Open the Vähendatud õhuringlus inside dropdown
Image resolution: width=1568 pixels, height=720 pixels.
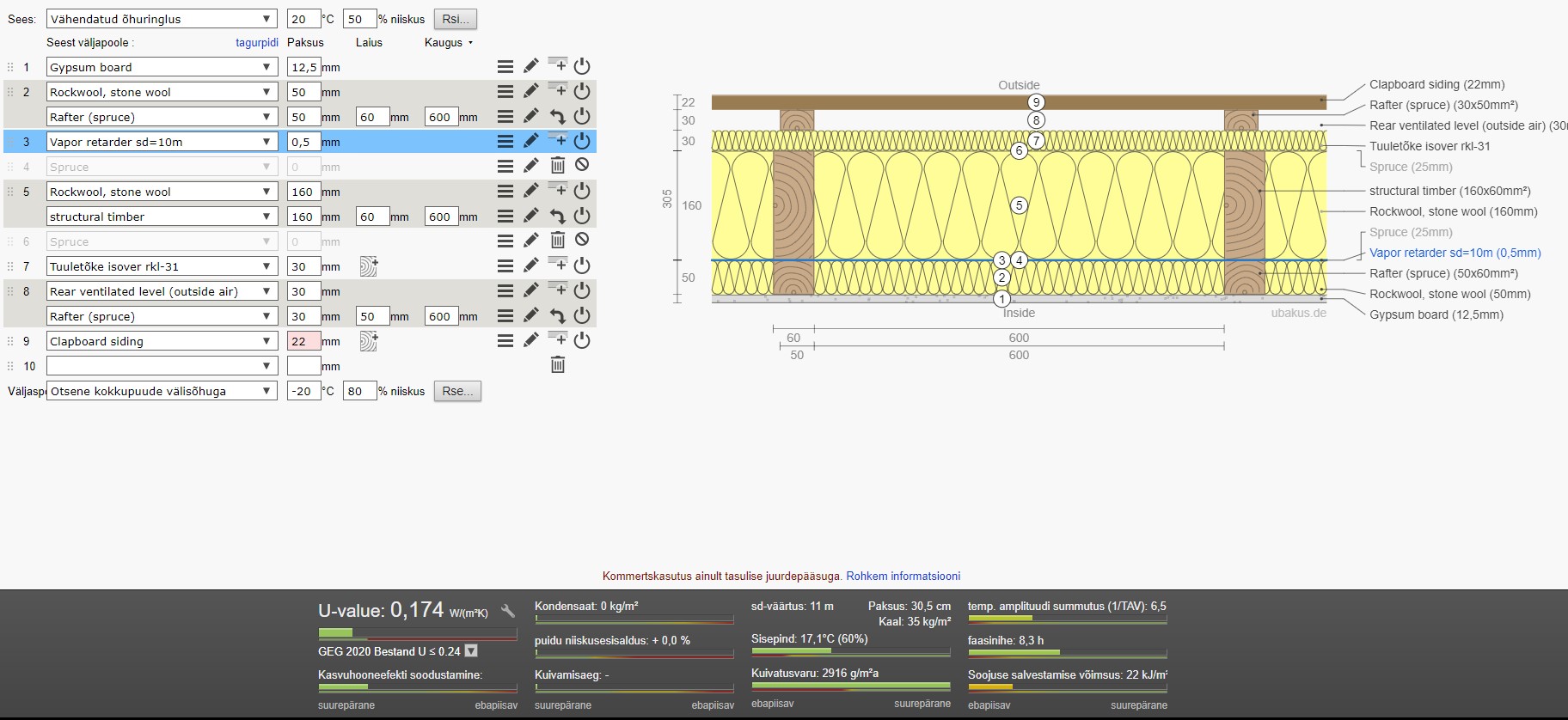pyautogui.click(x=161, y=19)
